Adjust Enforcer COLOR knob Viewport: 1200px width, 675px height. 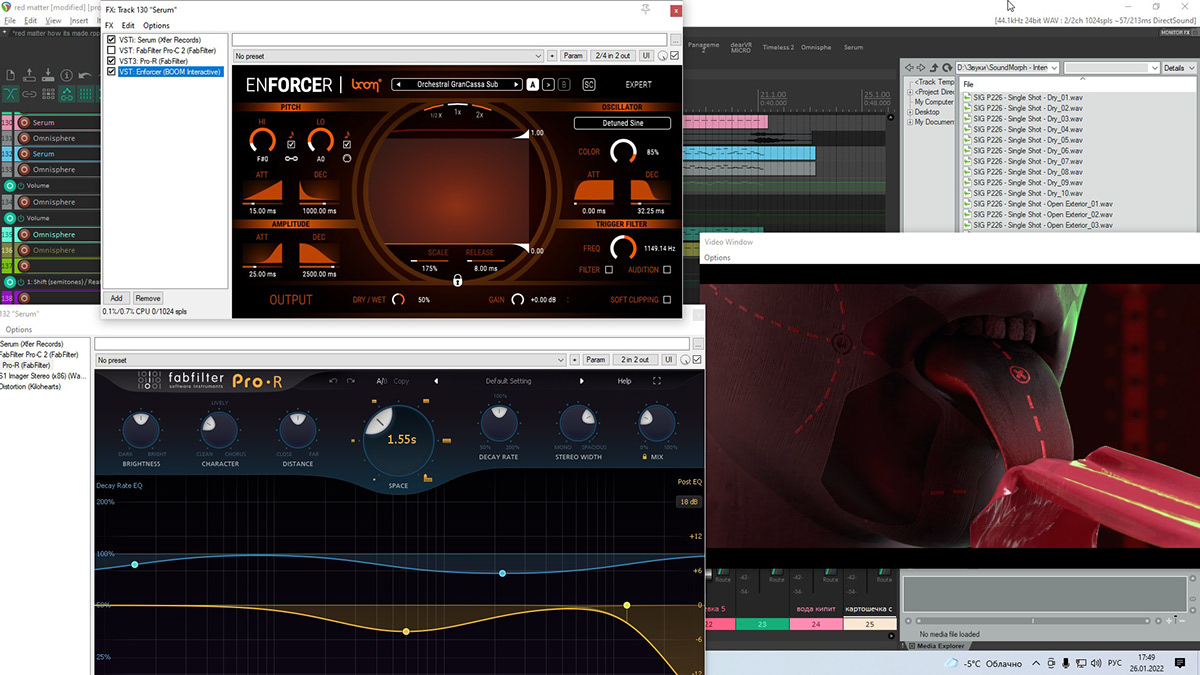pos(623,152)
